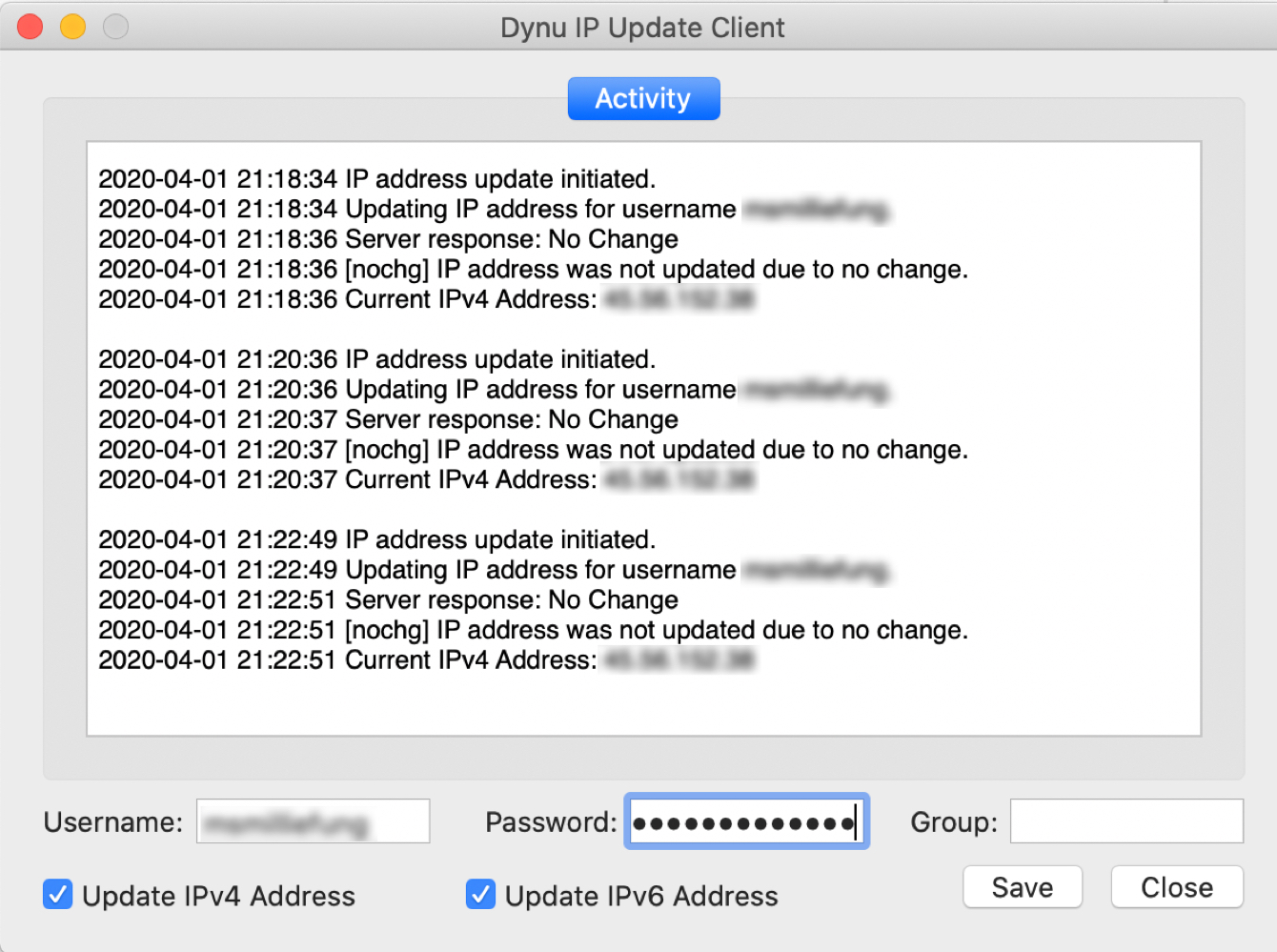This screenshot has height=952, width=1277.
Task: Click the red close window button
Action: point(30,27)
